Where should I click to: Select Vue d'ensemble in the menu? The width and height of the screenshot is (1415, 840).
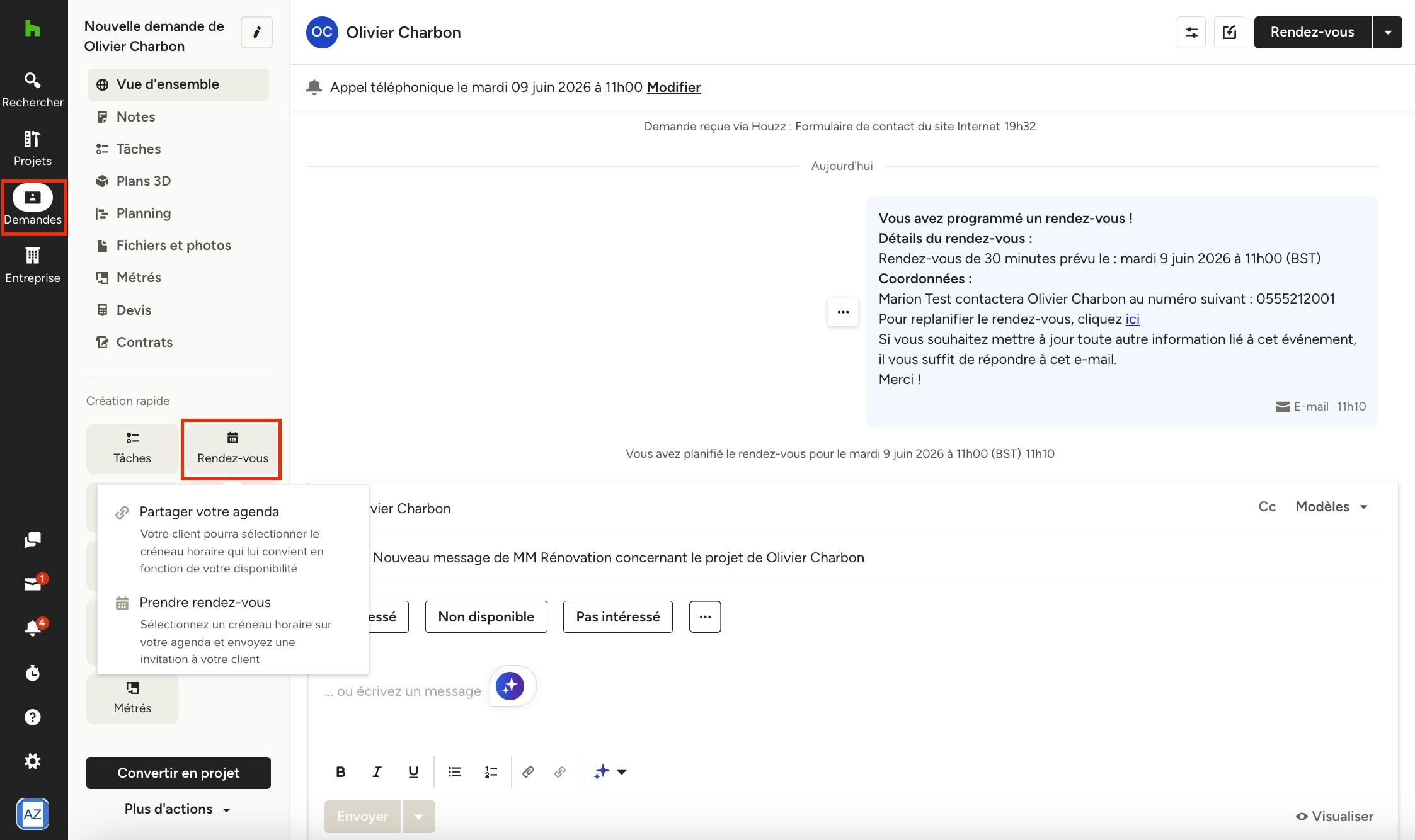[x=178, y=84]
